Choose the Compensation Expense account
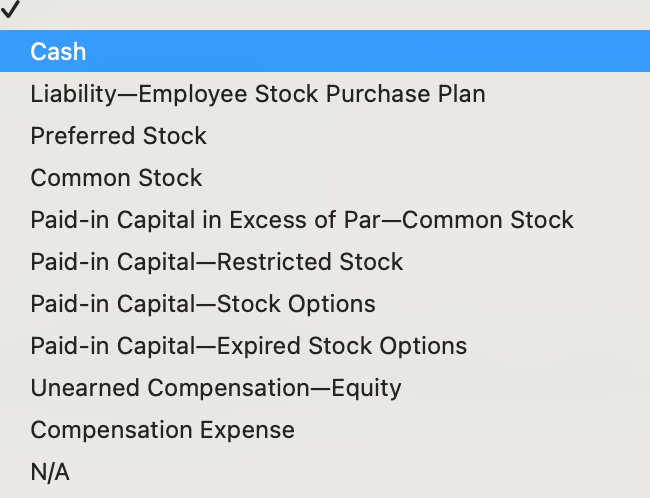 (x=162, y=430)
